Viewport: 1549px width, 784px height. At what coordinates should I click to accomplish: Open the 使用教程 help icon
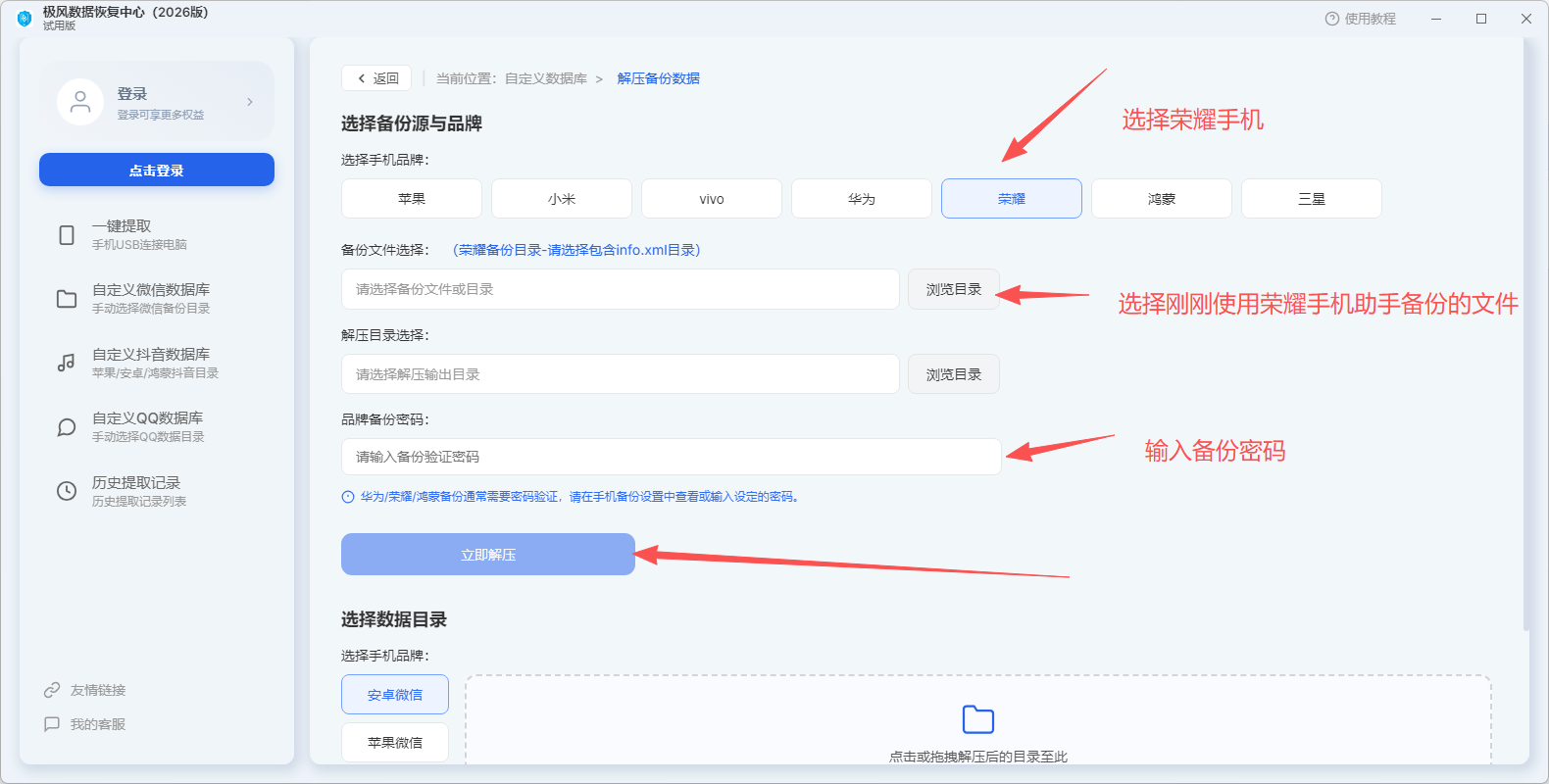coord(1331,19)
